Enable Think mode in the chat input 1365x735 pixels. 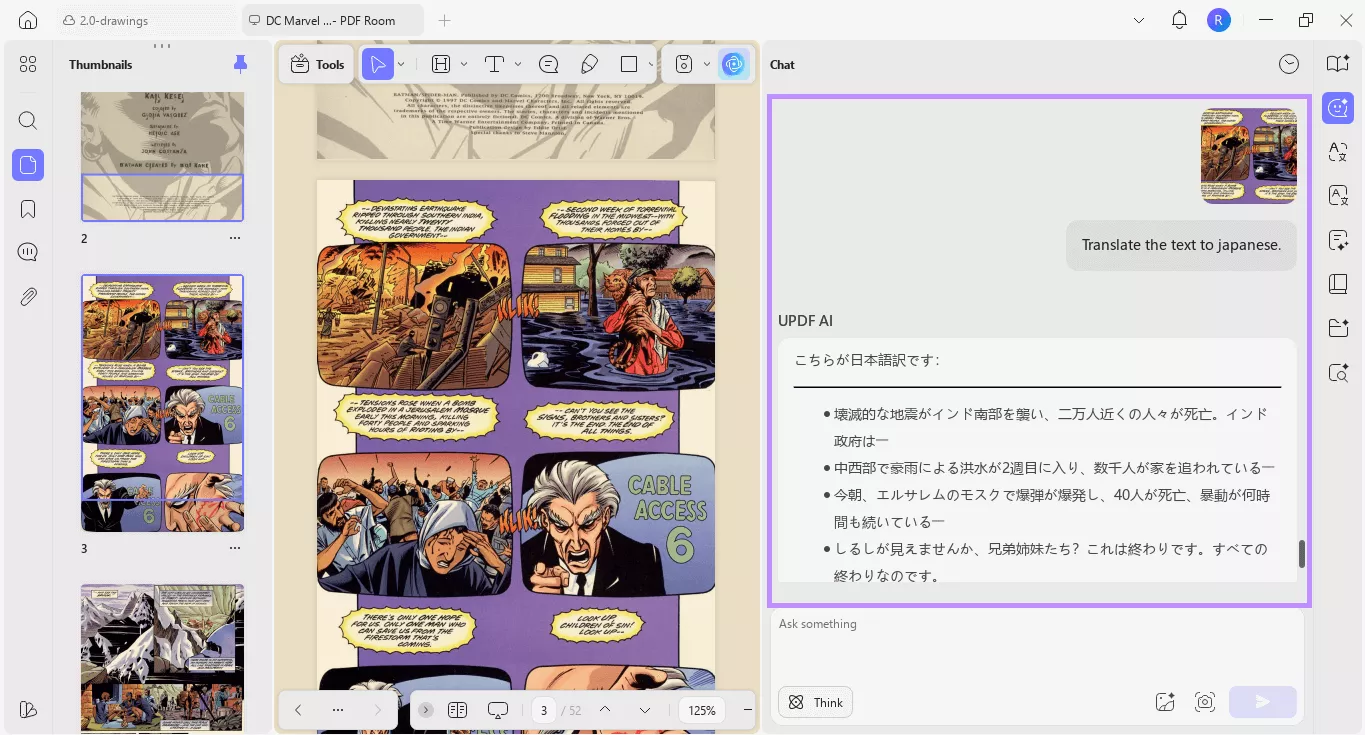click(815, 702)
